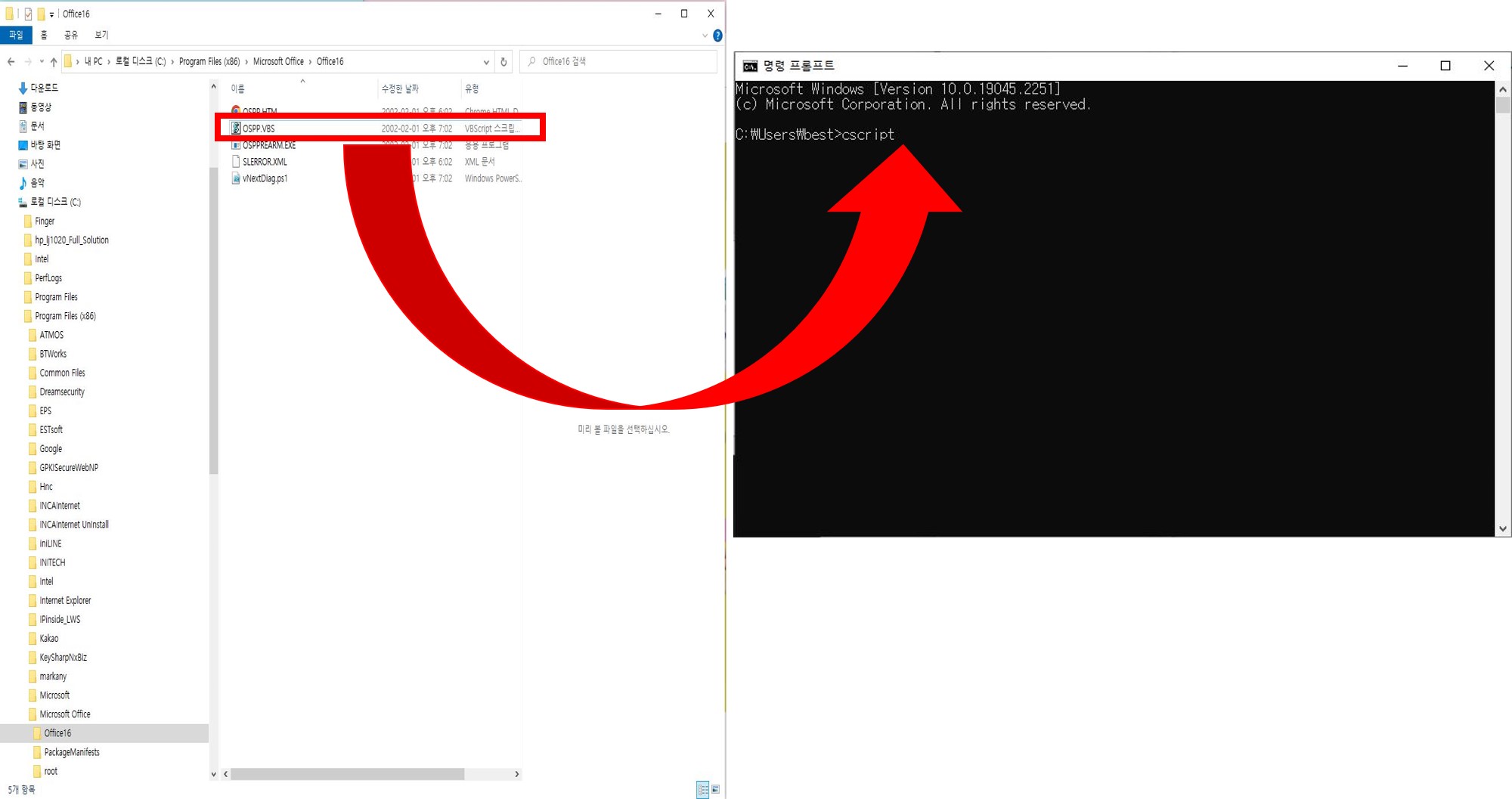
Task: Click Microsoft Office breadcrumb
Action: [x=278, y=61]
